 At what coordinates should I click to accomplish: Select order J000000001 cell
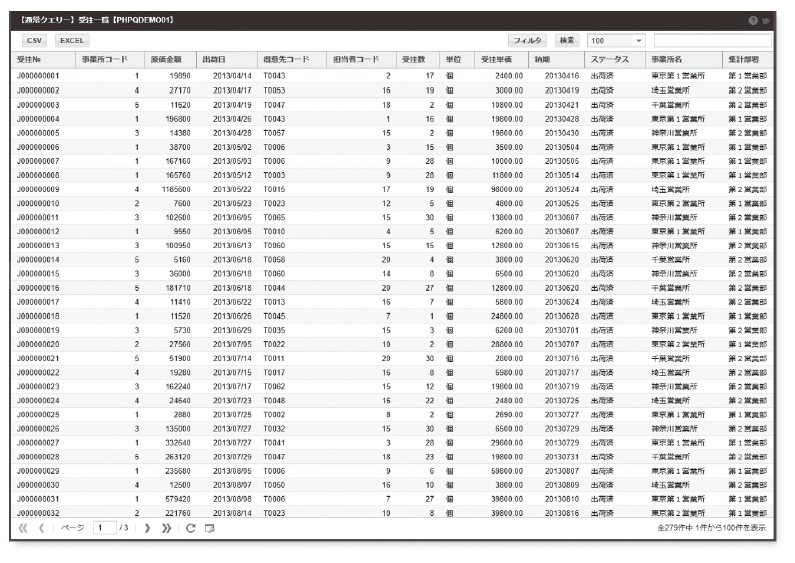[x=38, y=76]
